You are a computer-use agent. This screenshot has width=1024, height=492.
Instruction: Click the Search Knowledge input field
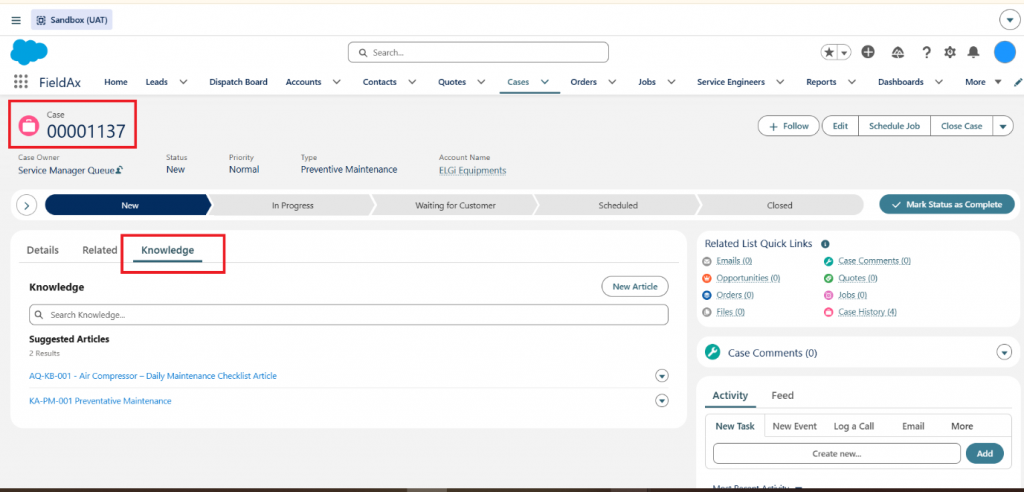349,315
